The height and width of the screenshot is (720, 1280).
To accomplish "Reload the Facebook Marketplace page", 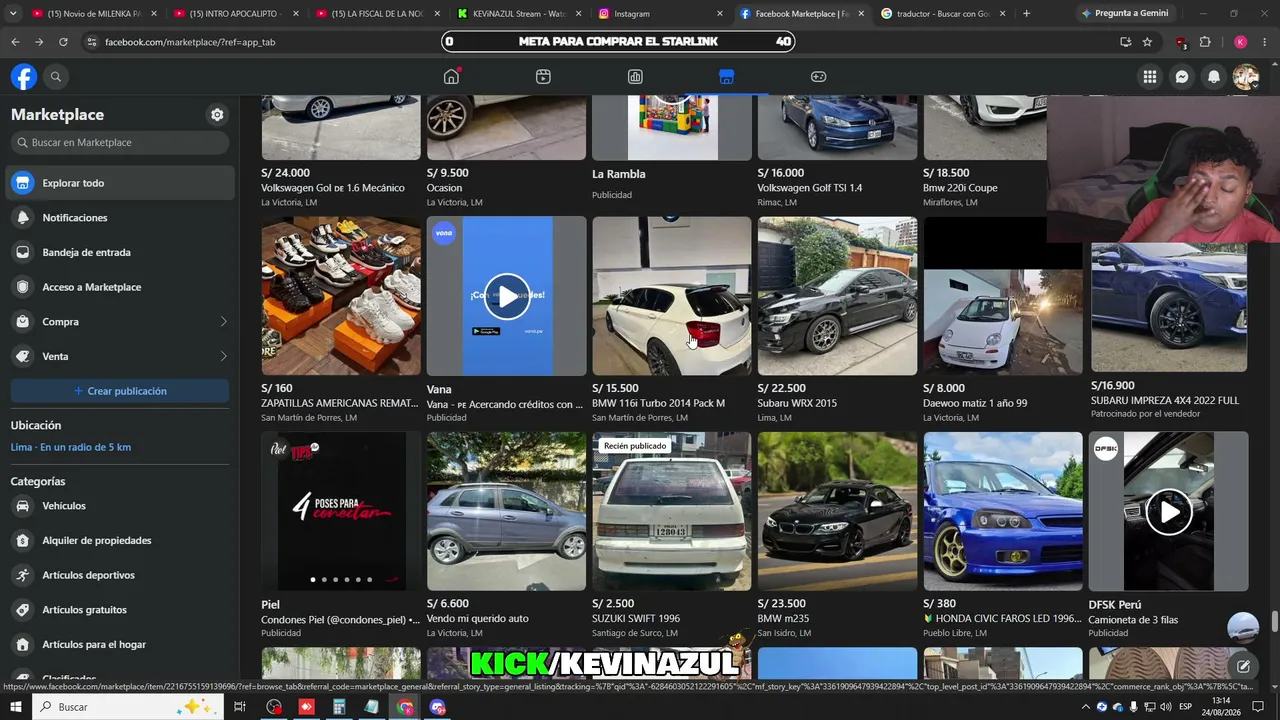I will point(63,42).
